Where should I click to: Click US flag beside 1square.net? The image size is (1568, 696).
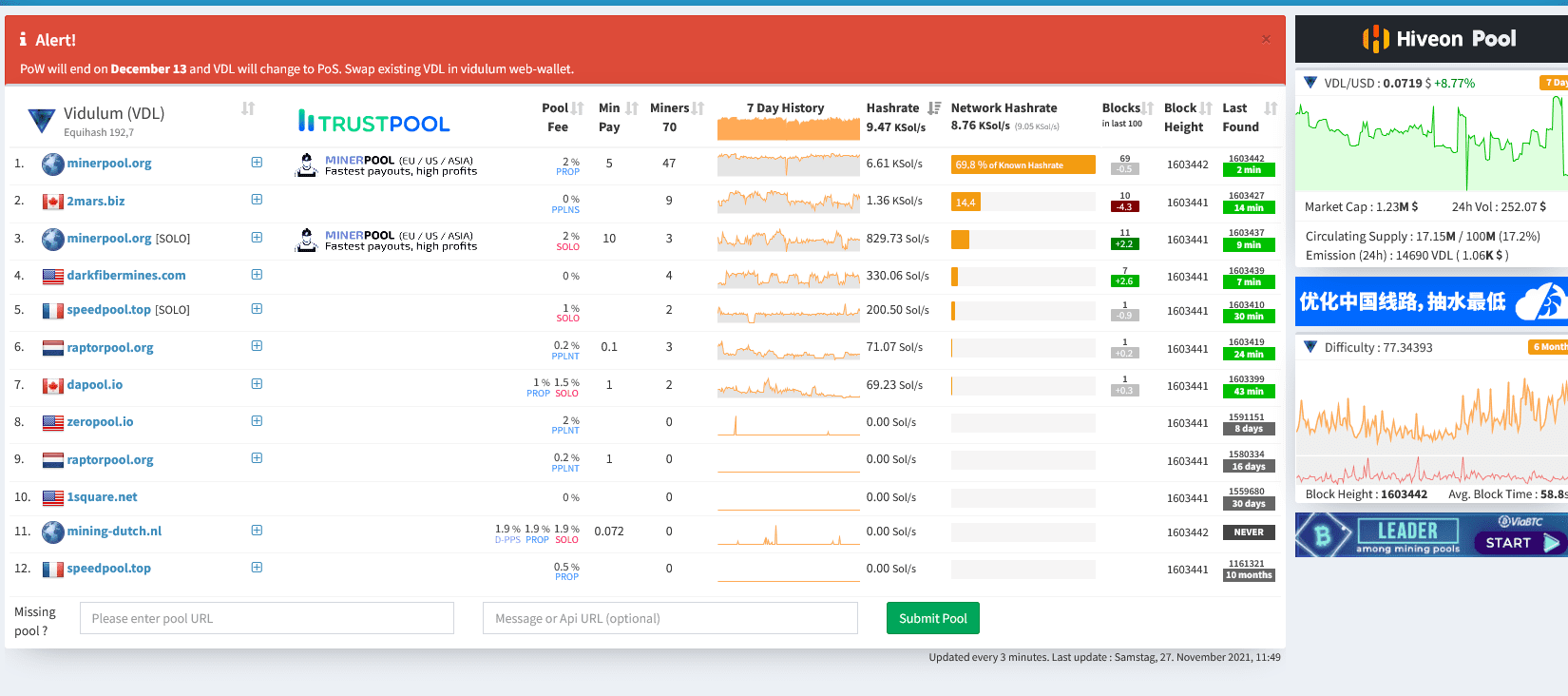53,497
